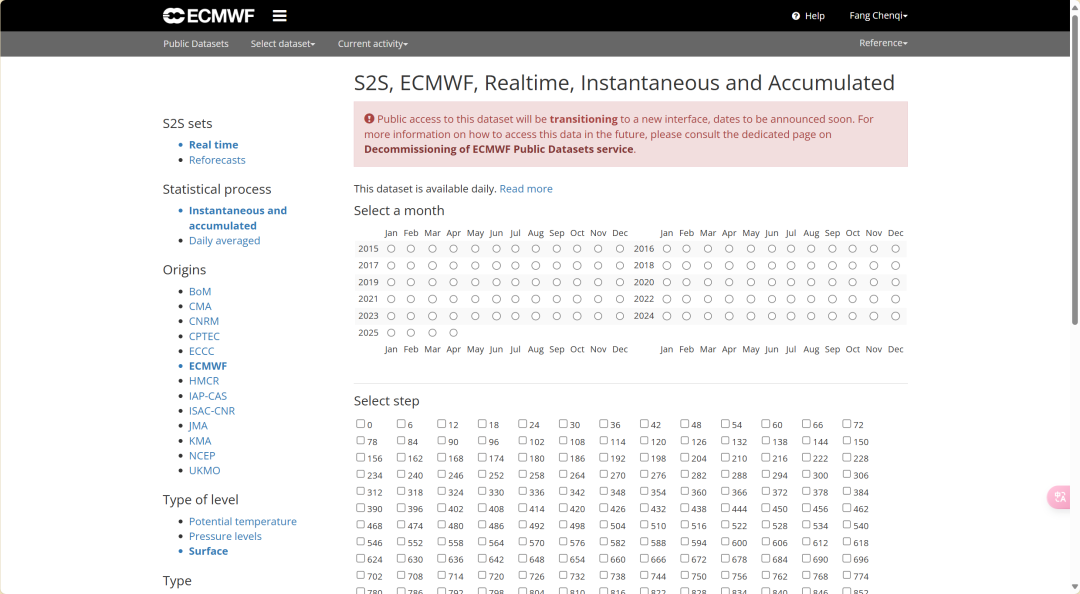The width and height of the screenshot is (1080, 594).
Task: Click the vertical page scrollbar
Action: pyautogui.click(x=1074, y=169)
